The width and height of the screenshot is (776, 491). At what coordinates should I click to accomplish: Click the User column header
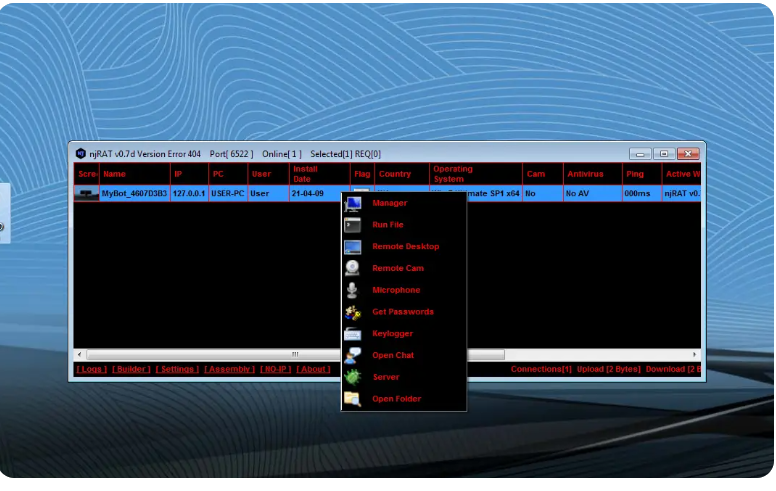[268, 174]
